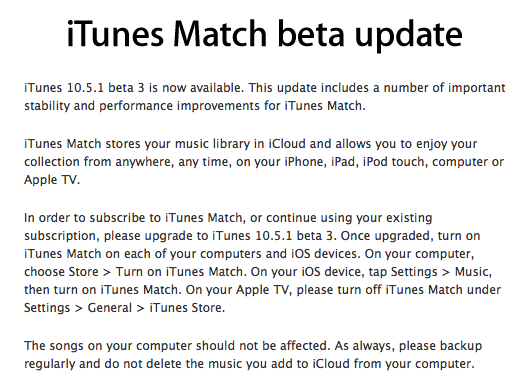Viewport: 527px width, 391px height.
Task: Click the words 'Apple TV.' ending the second paragraph
Action: click(x=52, y=180)
